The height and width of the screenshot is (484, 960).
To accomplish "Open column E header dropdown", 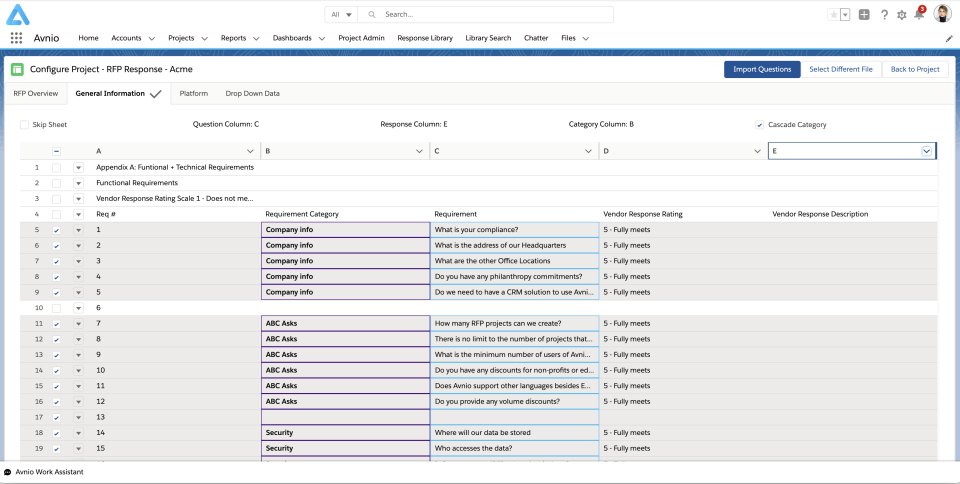I will [x=926, y=151].
